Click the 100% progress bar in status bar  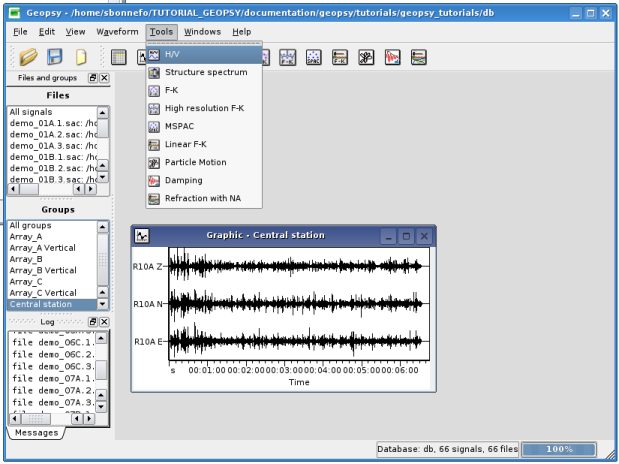(x=559, y=449)
